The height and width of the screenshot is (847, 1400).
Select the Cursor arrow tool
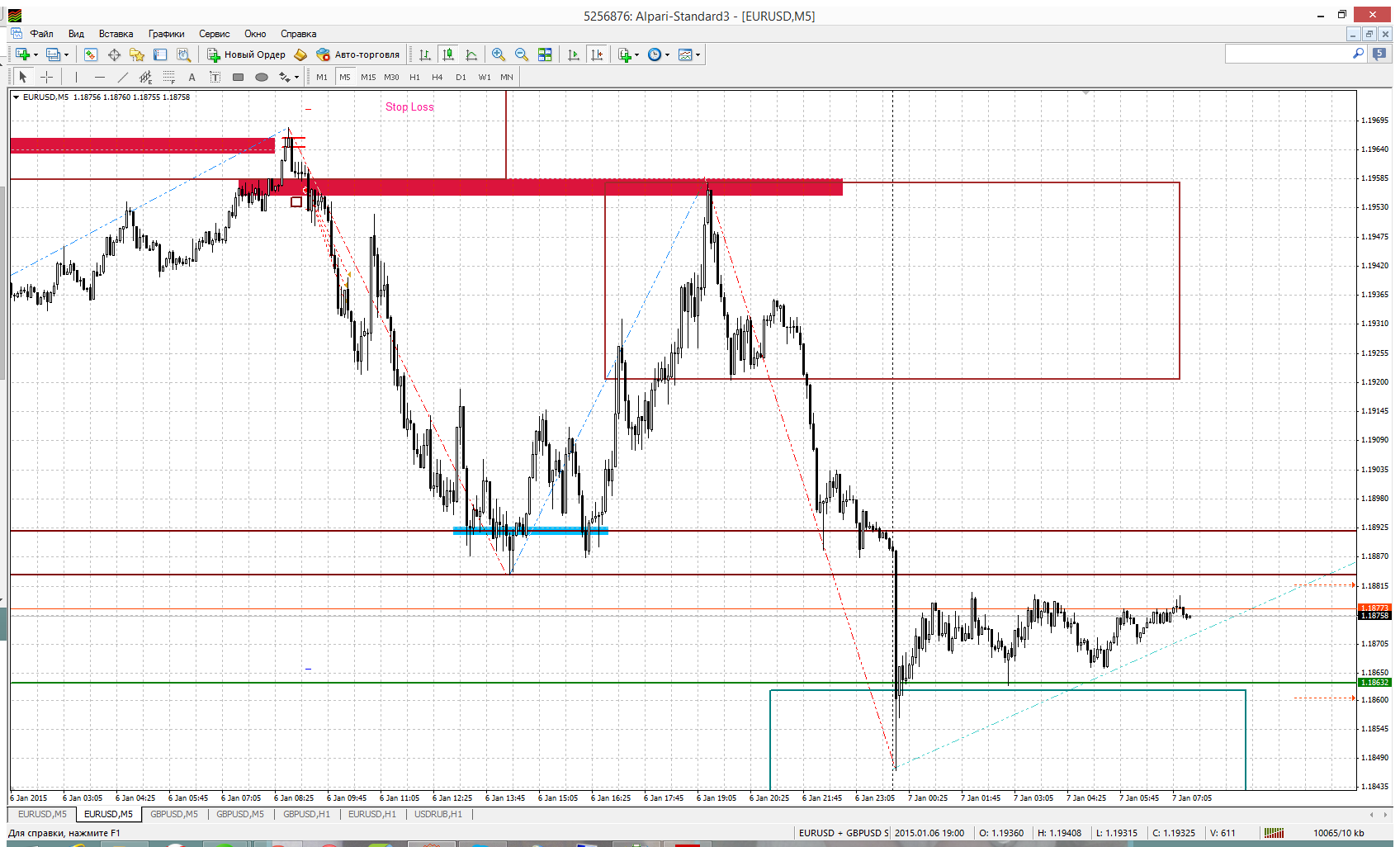[23, 77]
